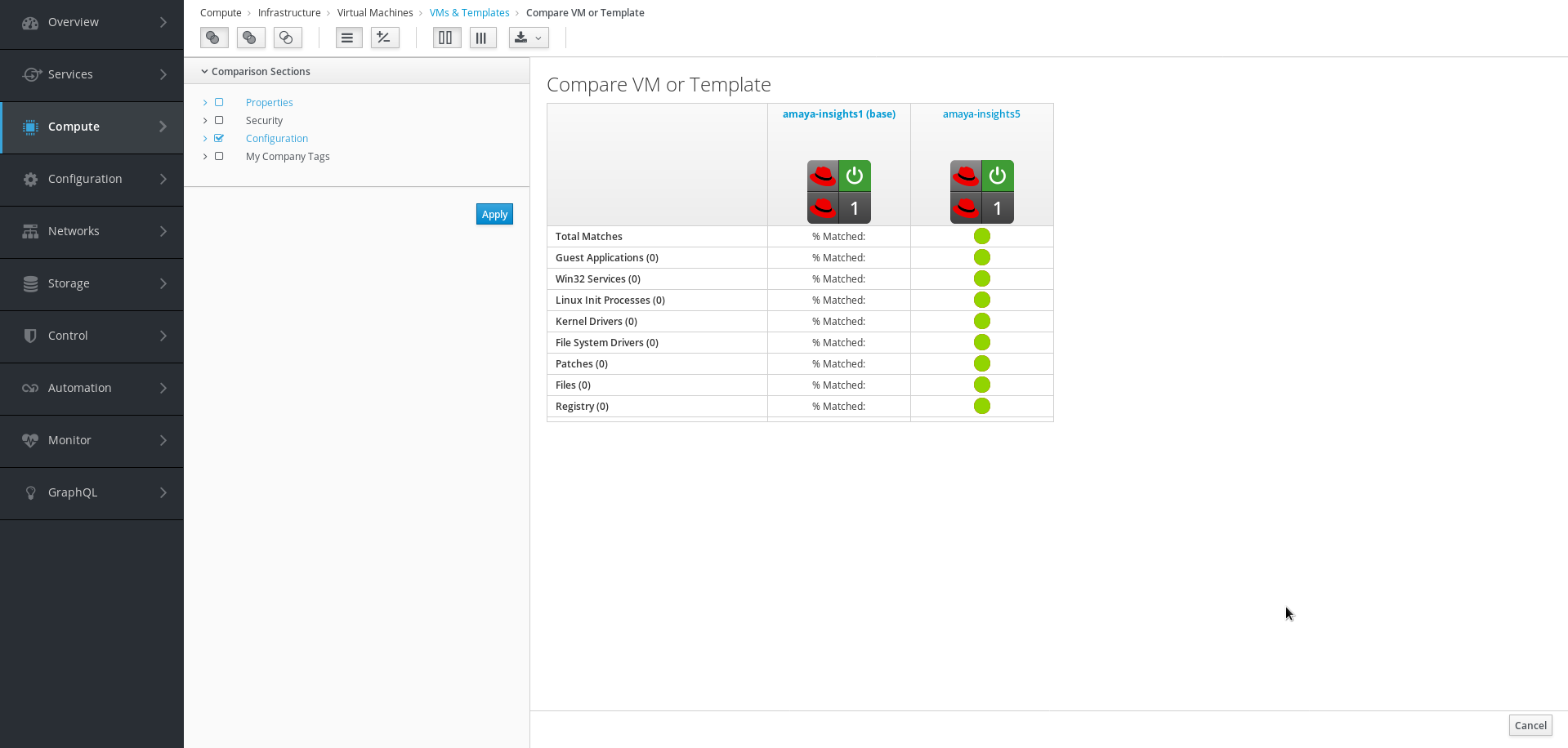Click the Virtual Machines breadcrumb text
1568x748 pixels.
pos(375,13)
